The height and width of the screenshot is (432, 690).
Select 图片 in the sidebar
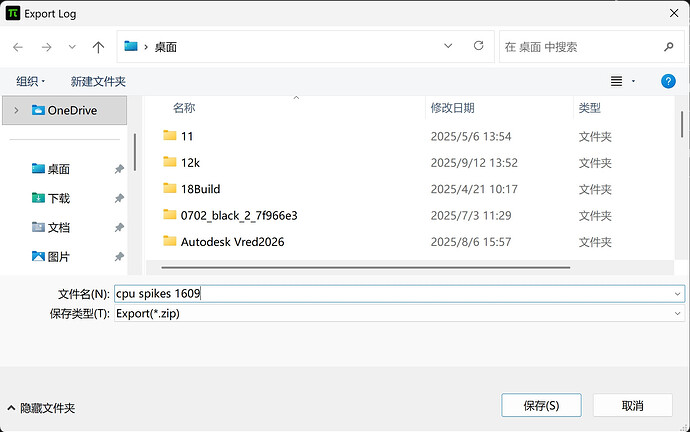coord(58,256)
